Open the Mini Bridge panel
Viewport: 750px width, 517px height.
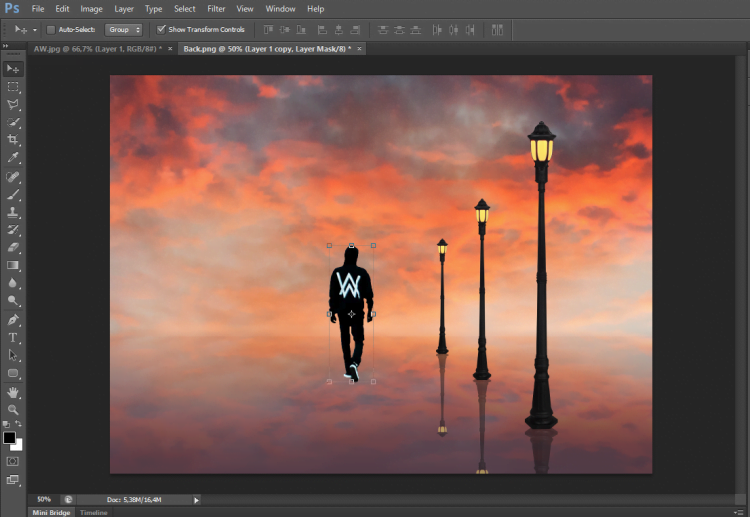tap(52, 512)
